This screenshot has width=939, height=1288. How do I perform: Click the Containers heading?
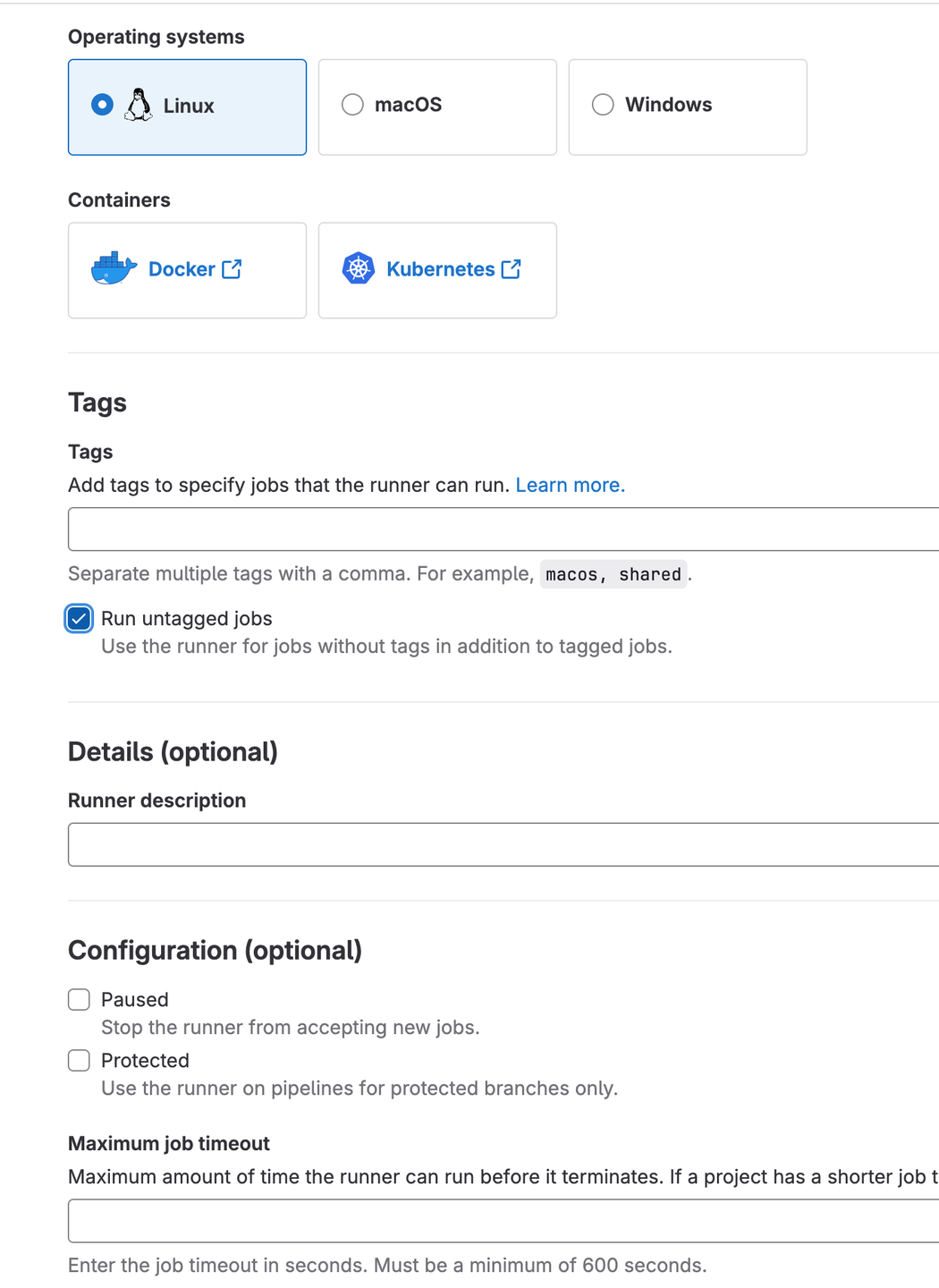point(119,199)
